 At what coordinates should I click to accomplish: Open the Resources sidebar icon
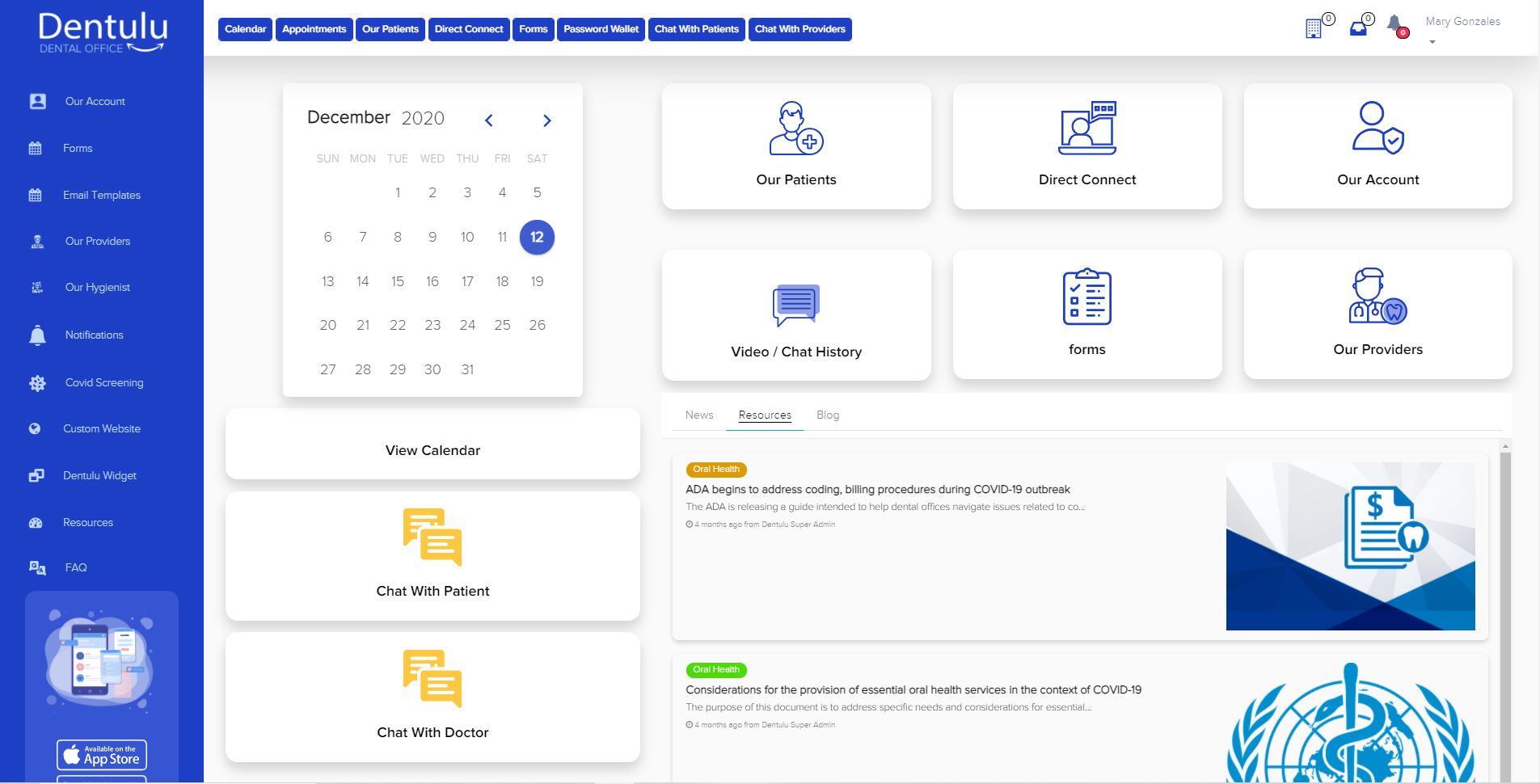click(36, 522)
